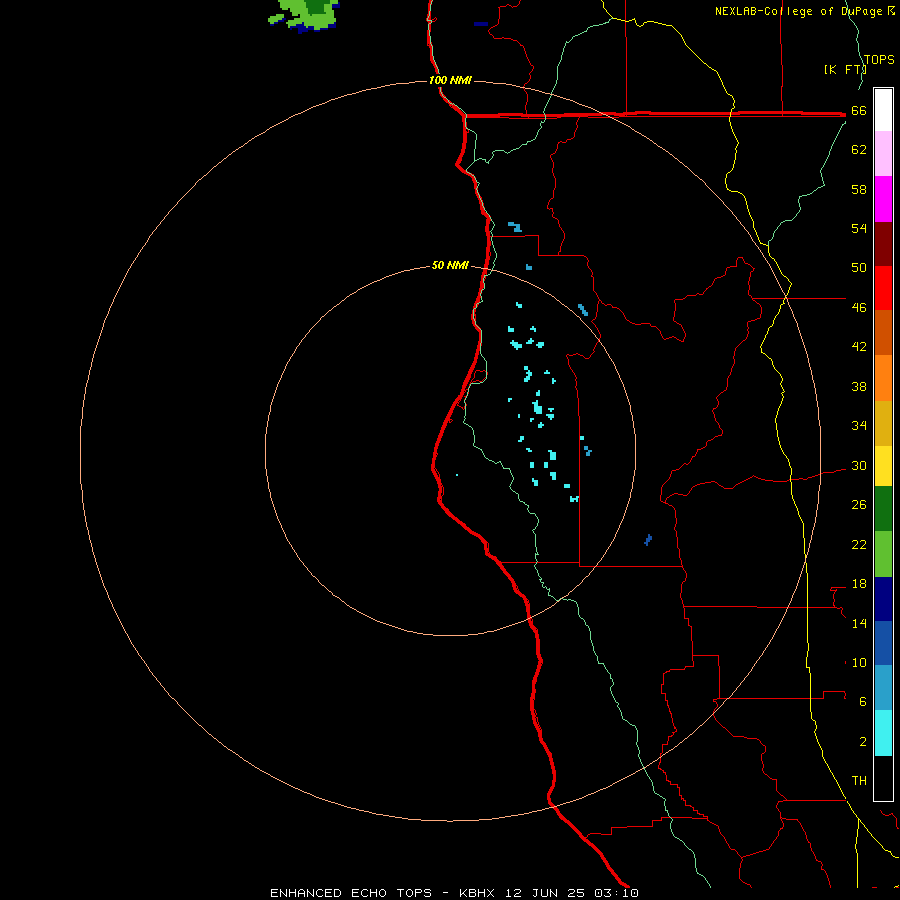This screenshot has height=900, width=900.
Task: Click the TH legend label
Action: pyautogui.click(x=859, y=781)
